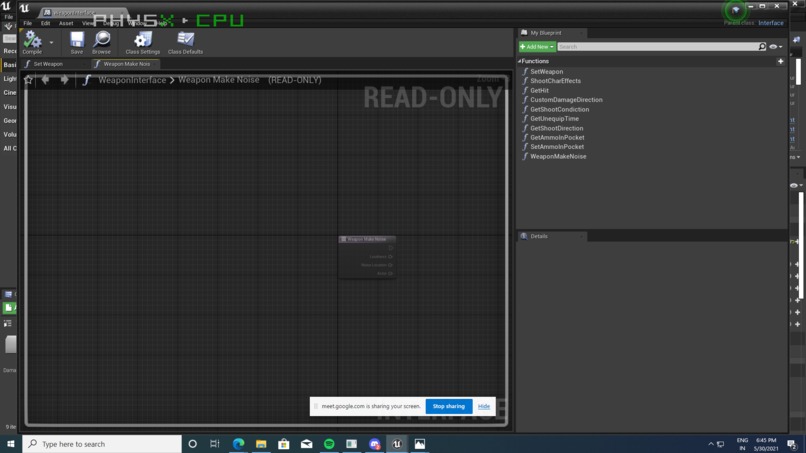Open Cortana circle icon on taskbar

click(x=193, y=444)
